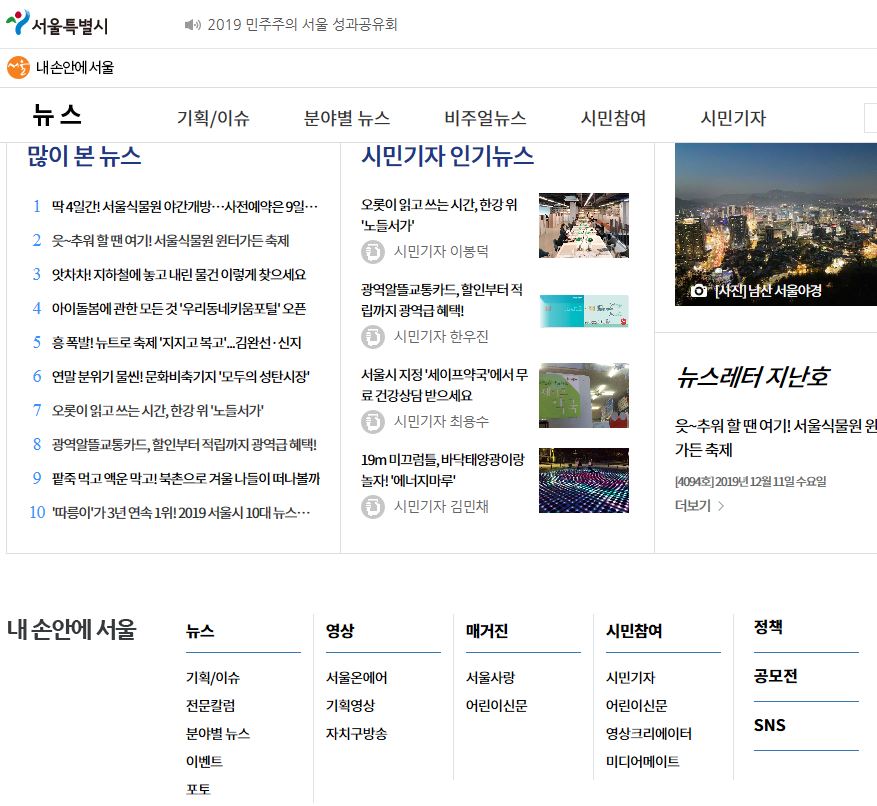This screenshot has width=877, height=806.
Task: Open the 시민참여 top menu
Action: (x=613, y=118)
